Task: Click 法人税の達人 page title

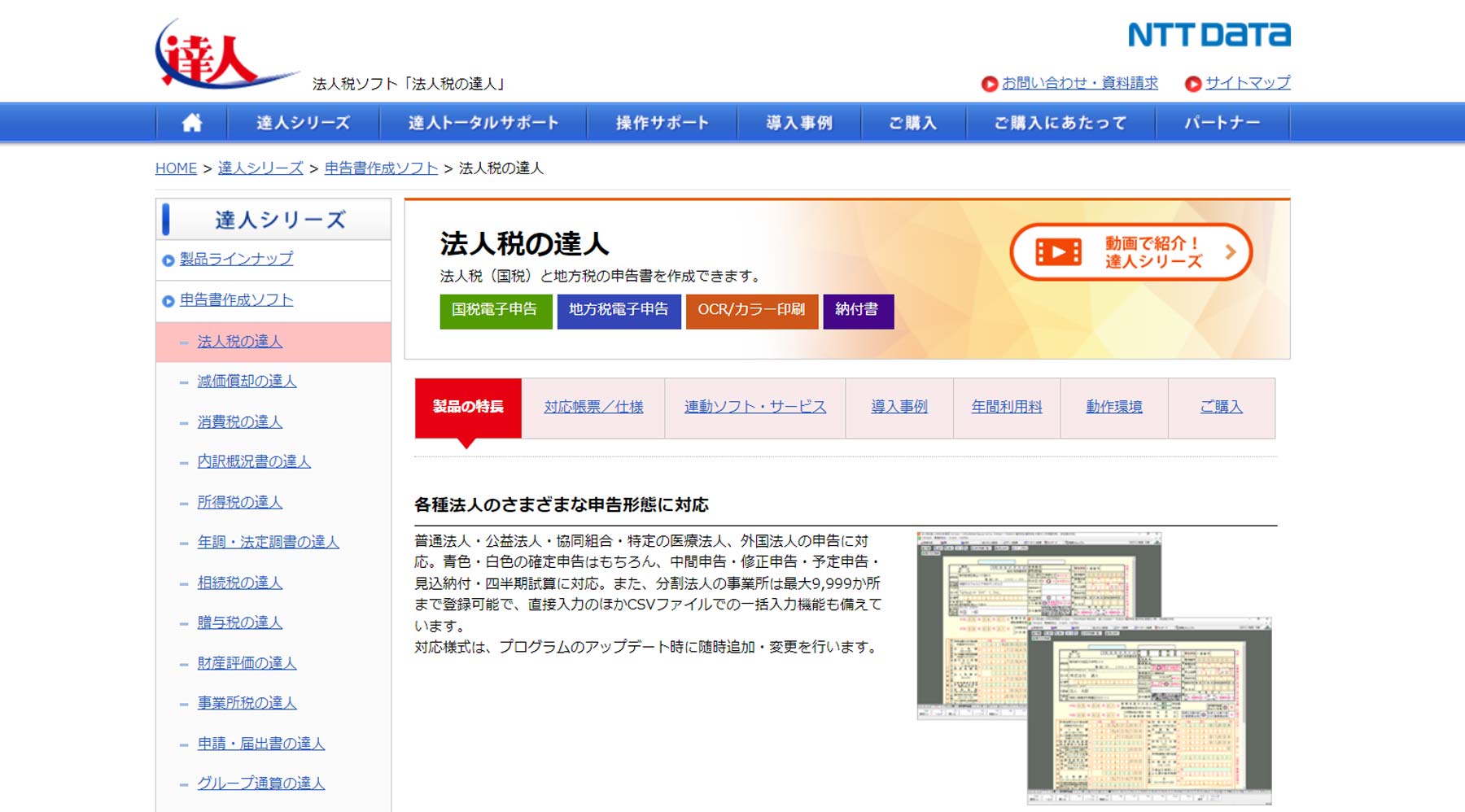Action: pos(524,244)
